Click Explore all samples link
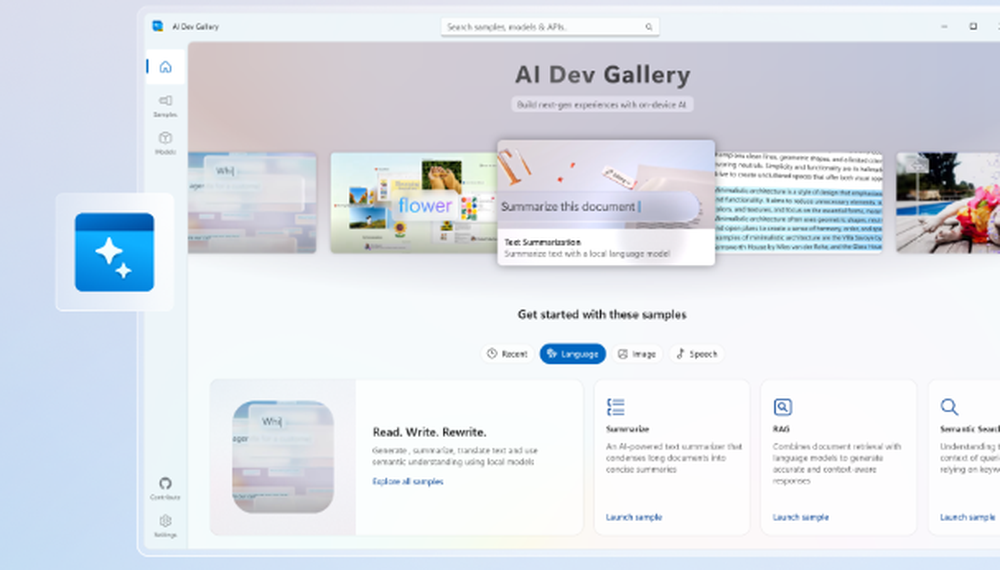 pyautogui.click(x=408, y=481)
